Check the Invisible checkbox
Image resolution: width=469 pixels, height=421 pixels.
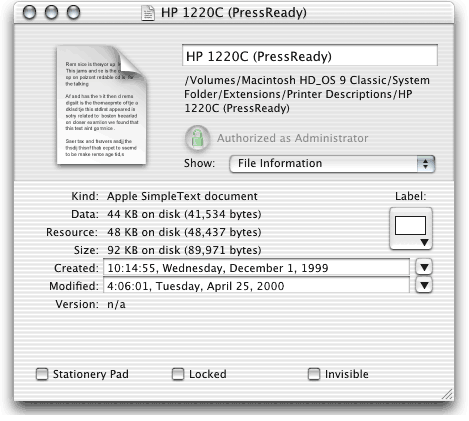[x=314, y=374]
